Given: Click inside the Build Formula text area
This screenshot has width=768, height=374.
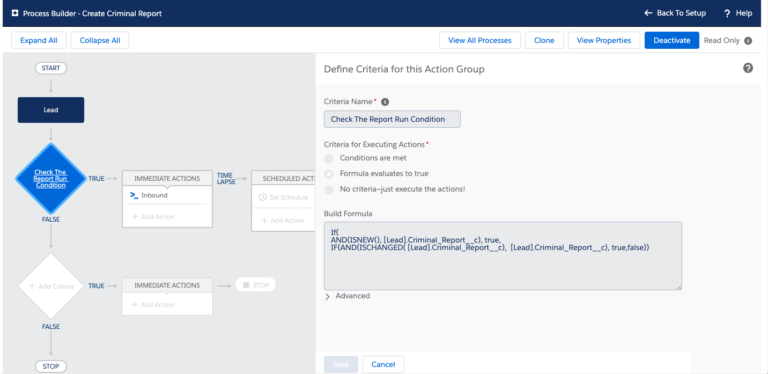Looking at the screenshot, I should tap(503, 256).
